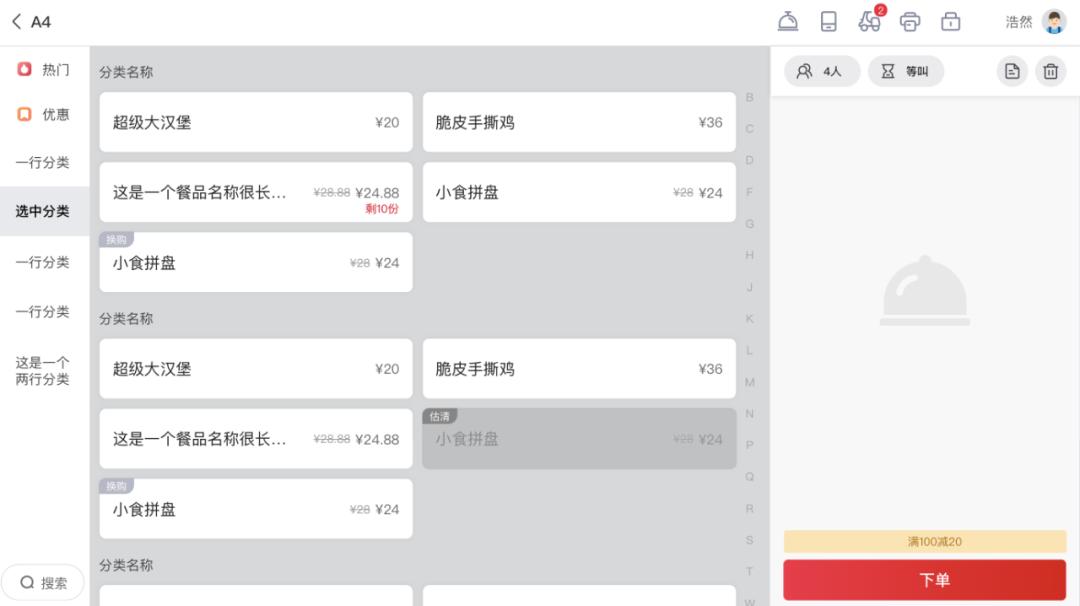Jump to letter K in the alphabet index

[x=749, y=318]
